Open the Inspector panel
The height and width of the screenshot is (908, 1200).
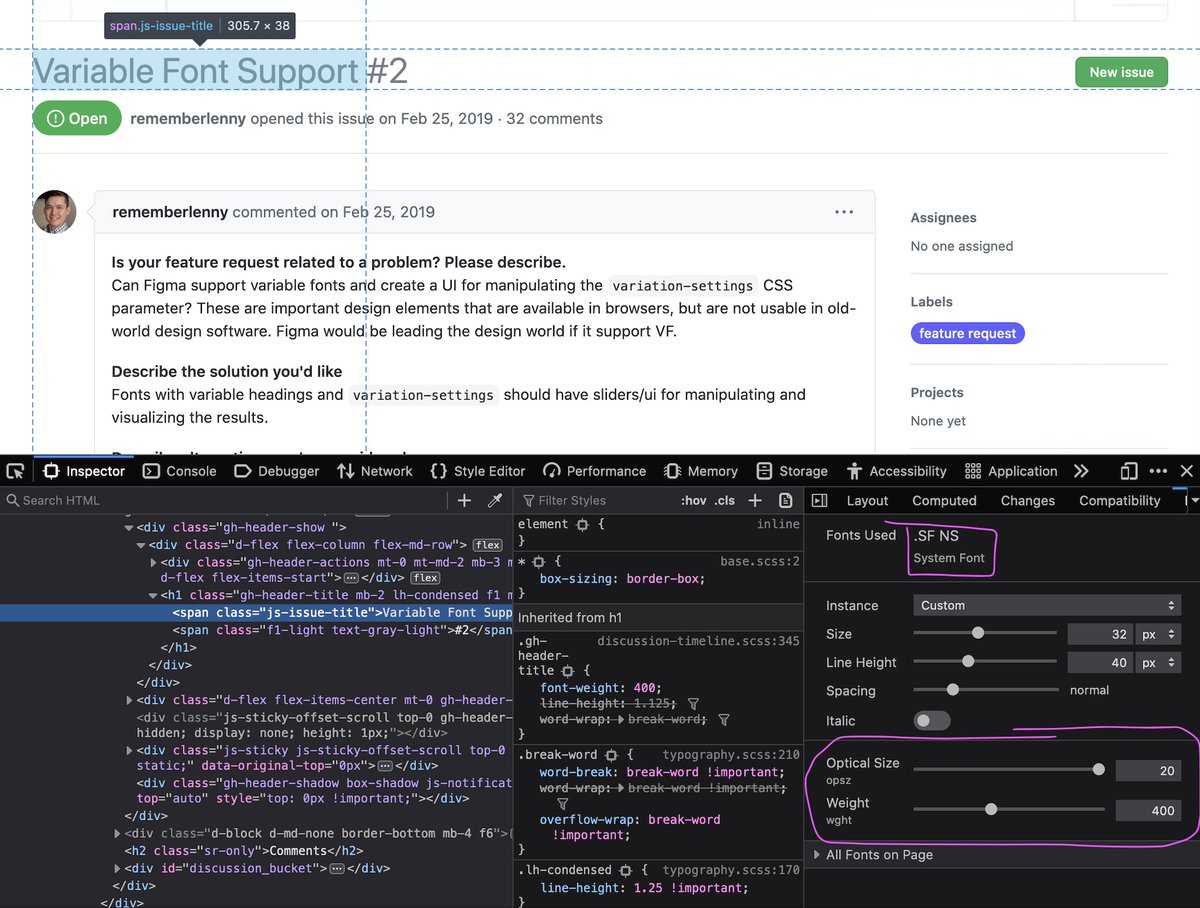click(x=84, y=471)
